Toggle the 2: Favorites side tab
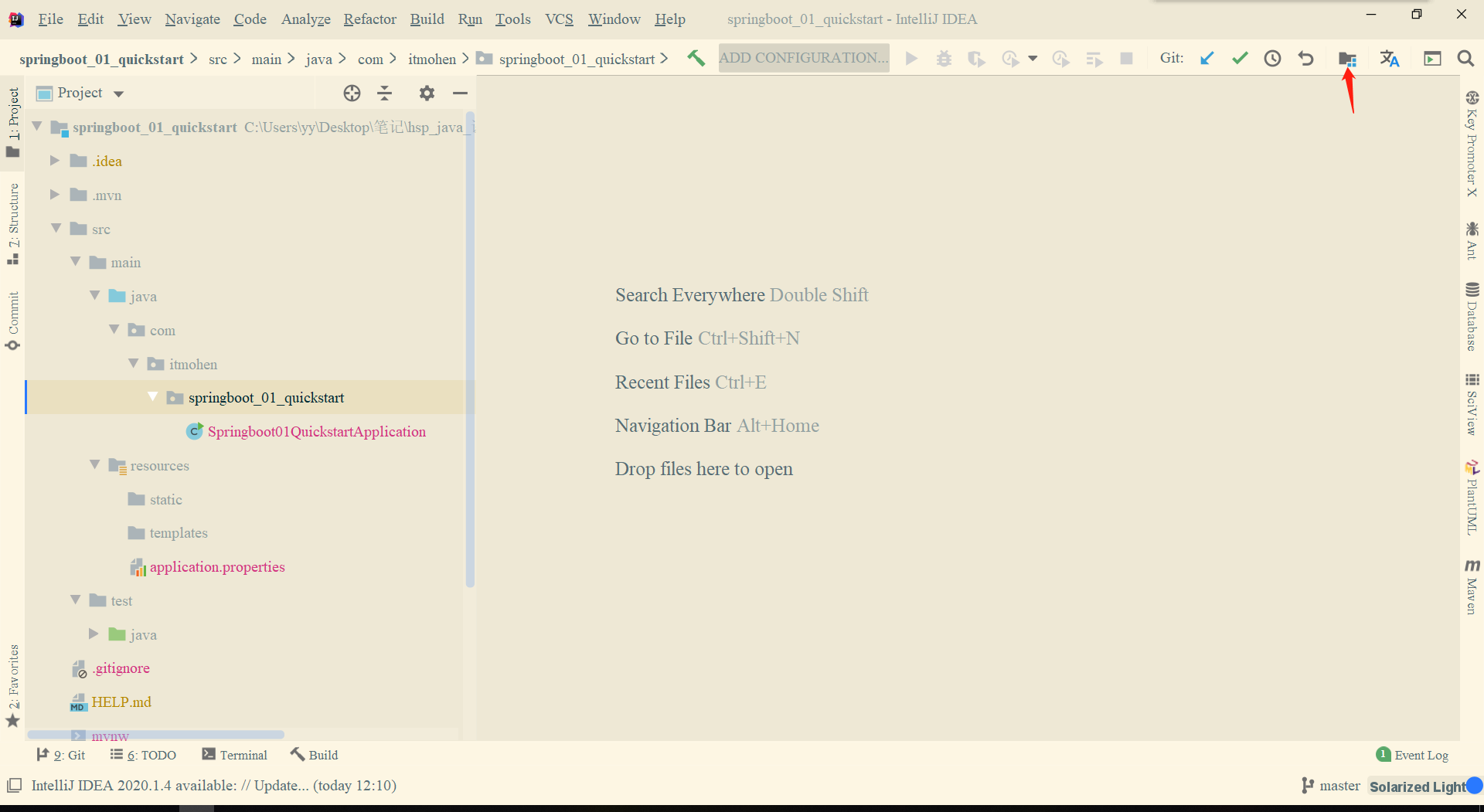Viewport: 1484px width, 812px height. tap(13, 686)
